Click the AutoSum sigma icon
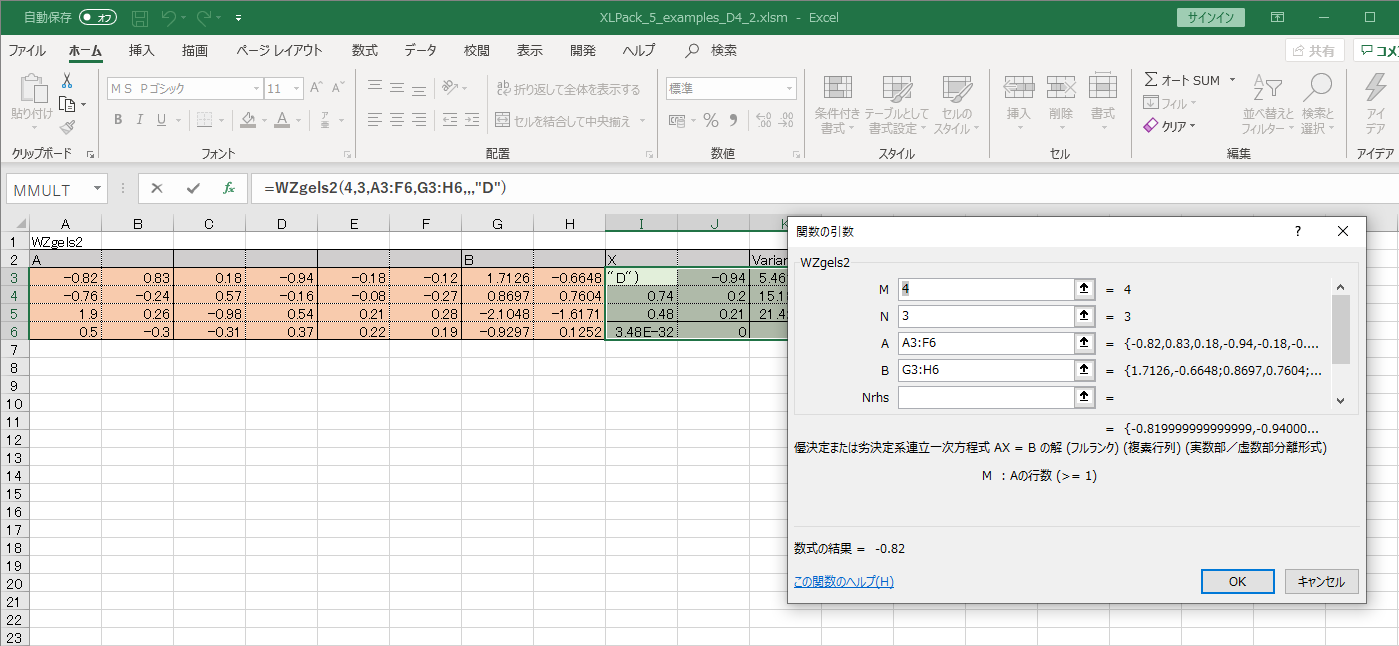The height and width of the screenshot is (646, 1399). [1151, 80]
